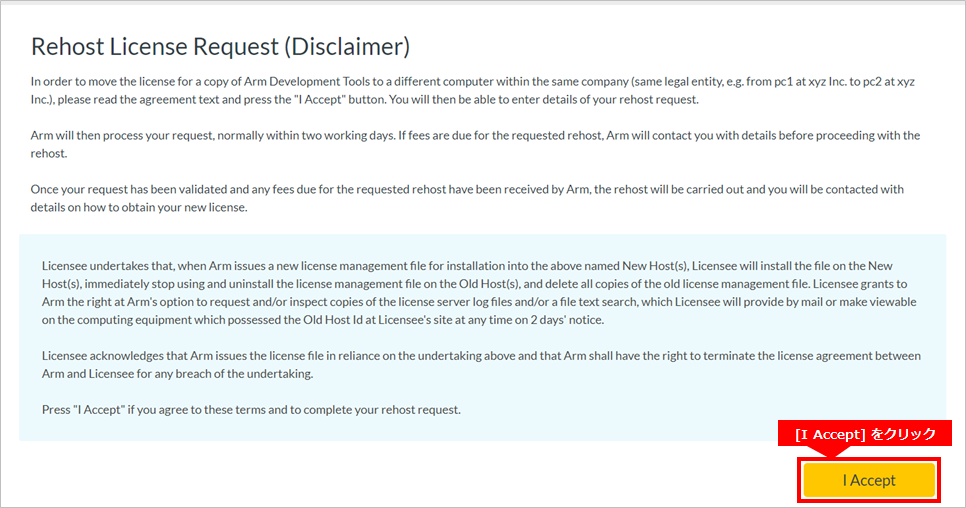Click the sentence "If fees are due for the requested rehost"

tap(500, 135)
